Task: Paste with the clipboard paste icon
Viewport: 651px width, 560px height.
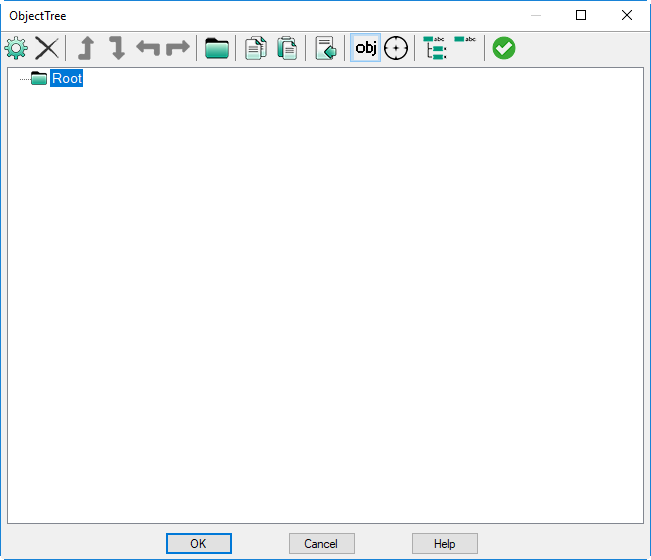Action: [287, 48]
